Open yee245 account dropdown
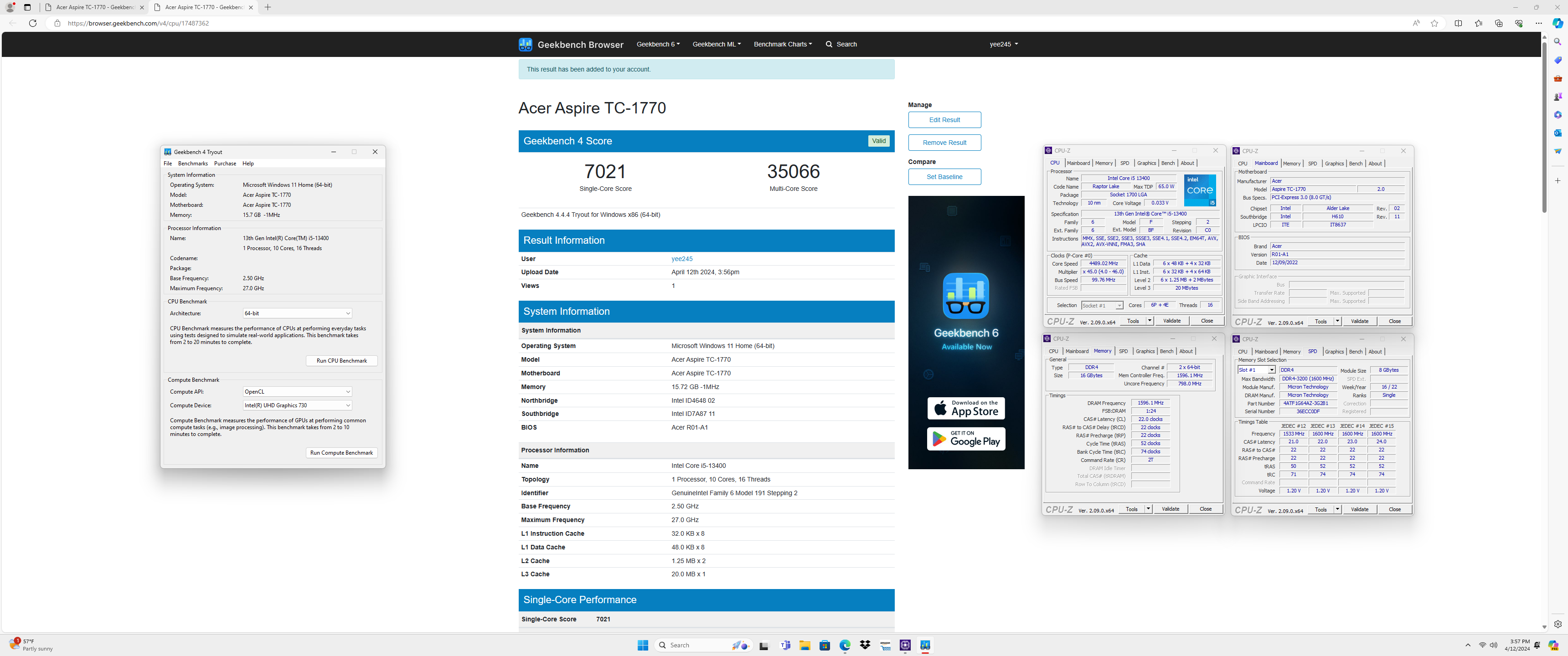 pyautogui.click(x=1004, y=45)
